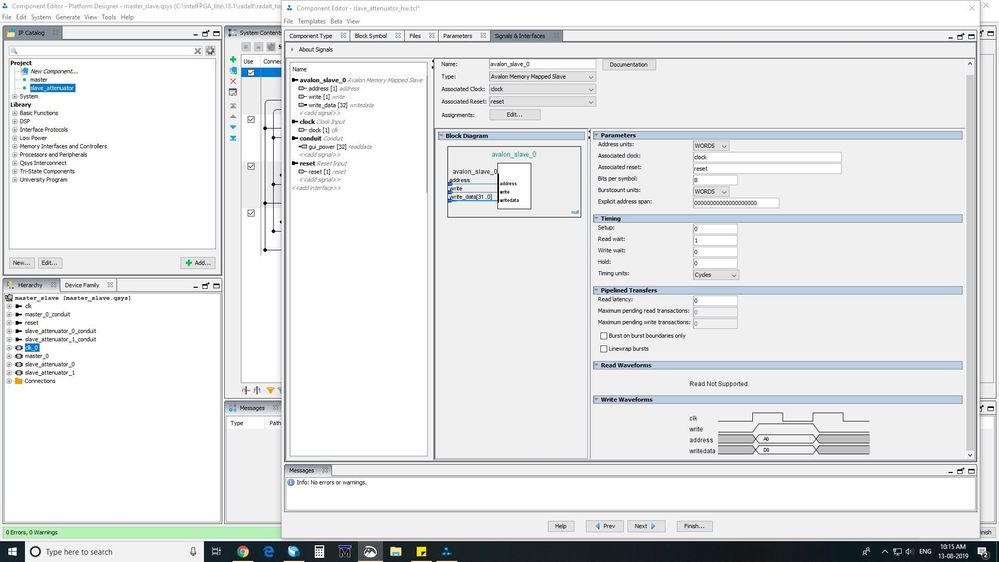Clear the IP Catalog search field
This screenshot has height=562, width=999.
pyautogui.click(x=198, y=51)
